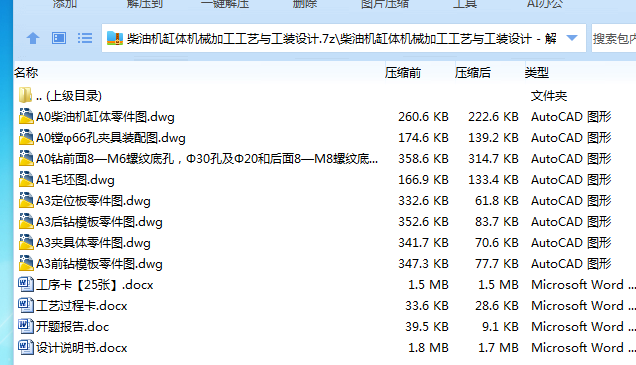
Task: Click DWG icon of A0钻前面8—M6螺纹底孔 file
Action: click(26, 158)
